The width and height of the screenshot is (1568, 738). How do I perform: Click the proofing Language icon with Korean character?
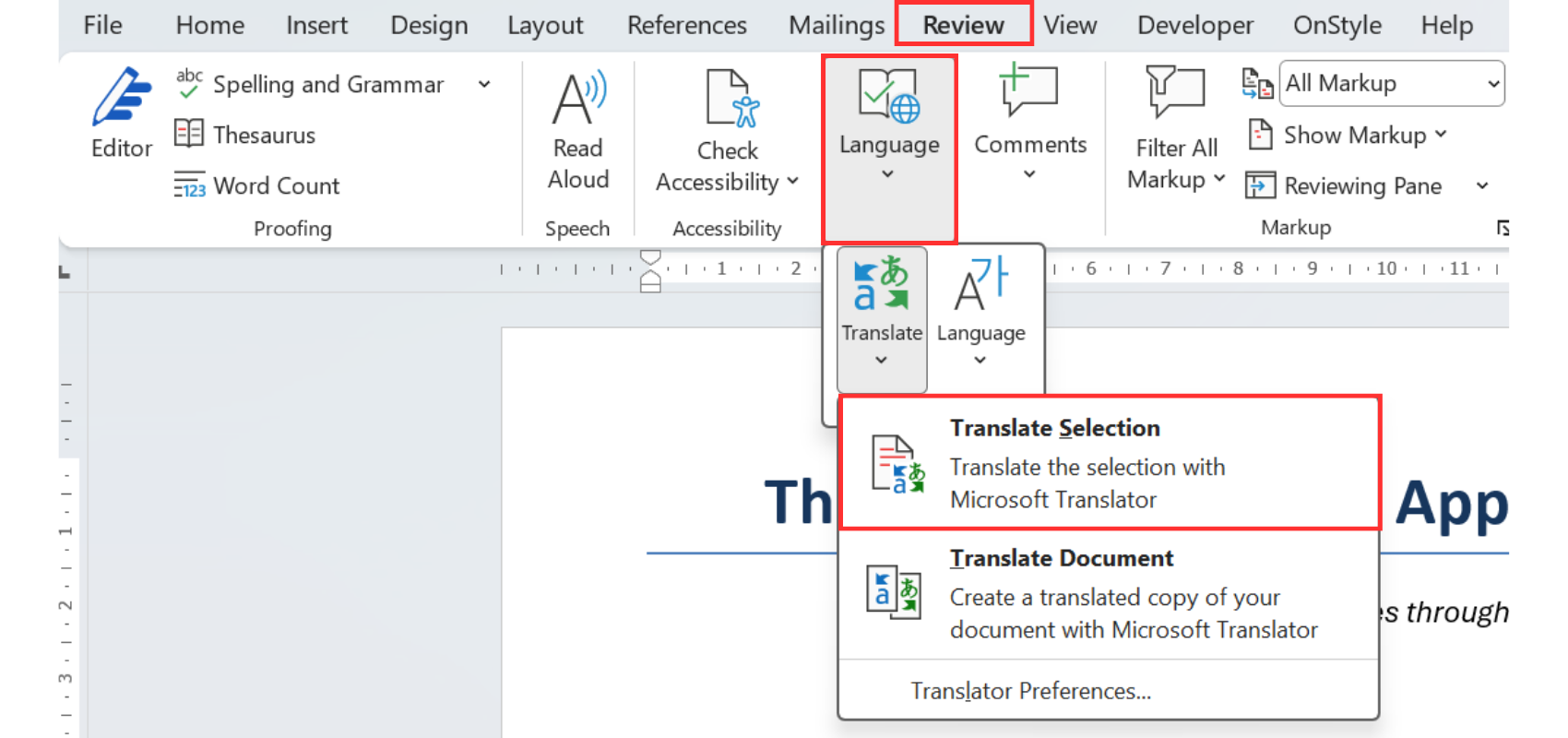tap(981, 284)
